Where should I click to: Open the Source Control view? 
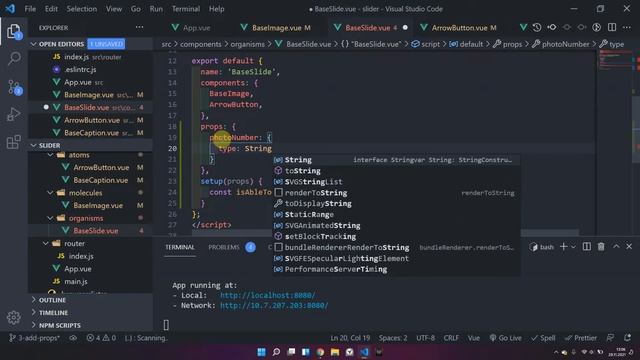click(14, 87)
